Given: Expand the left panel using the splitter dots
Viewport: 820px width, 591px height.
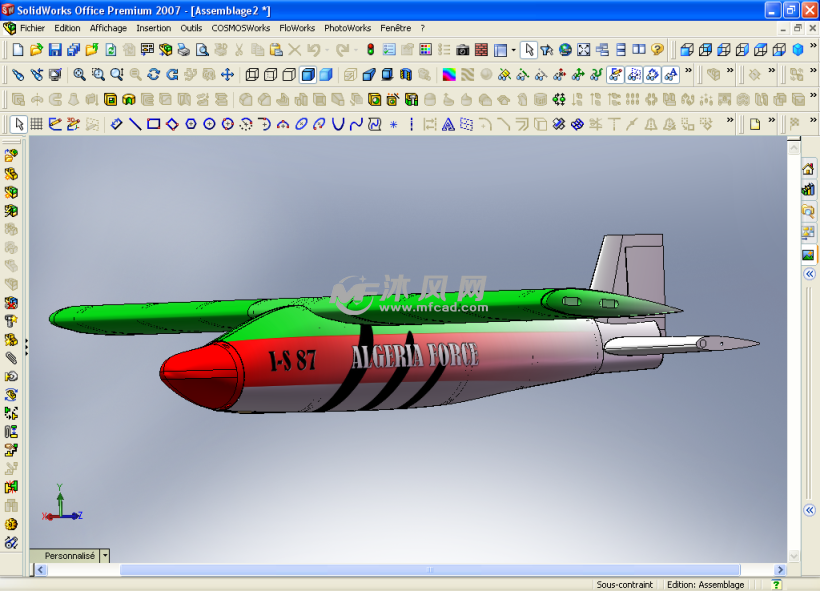Looking at the screenshot, I should (26, 347).
